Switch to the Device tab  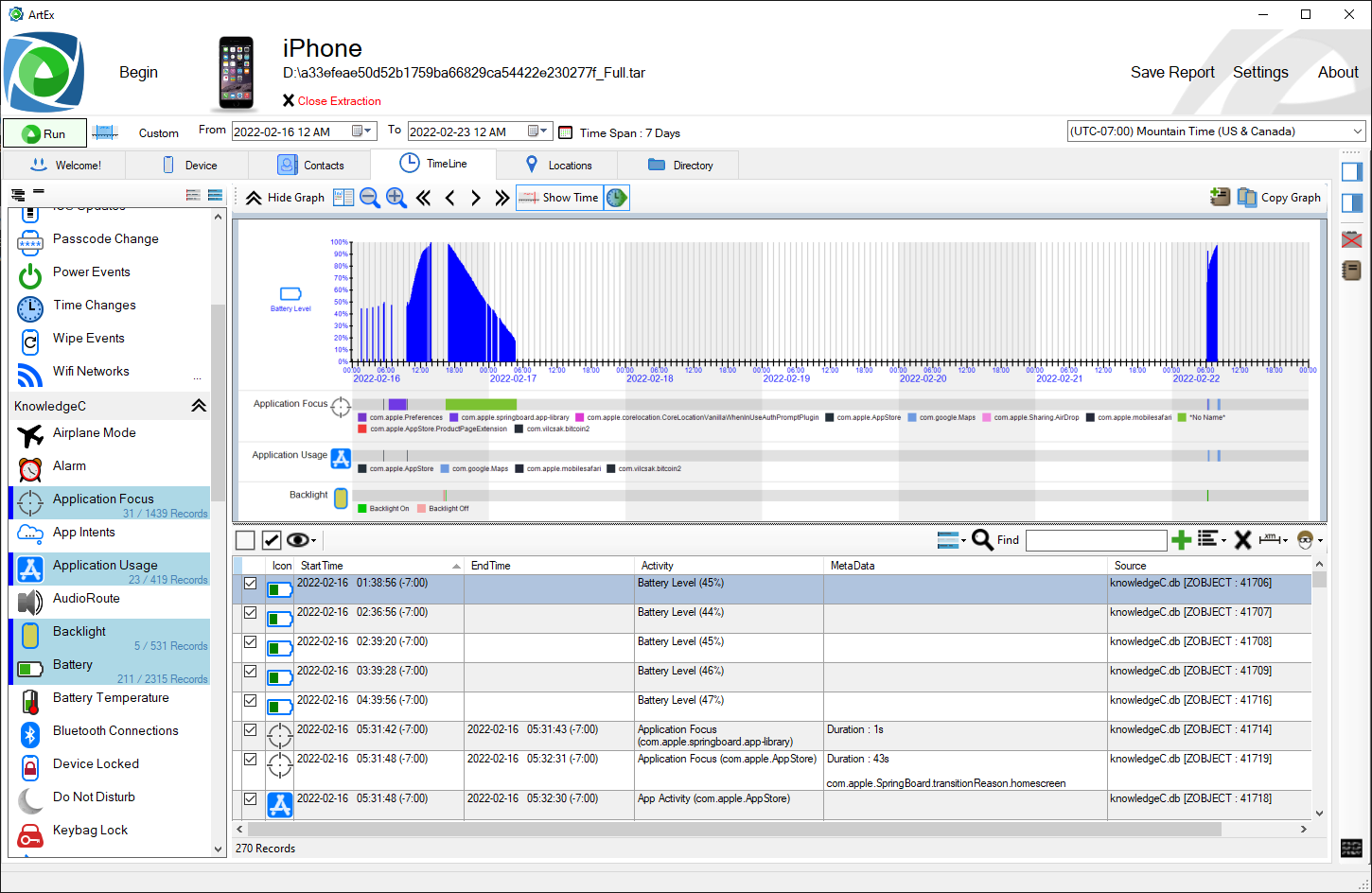[188, 165]
